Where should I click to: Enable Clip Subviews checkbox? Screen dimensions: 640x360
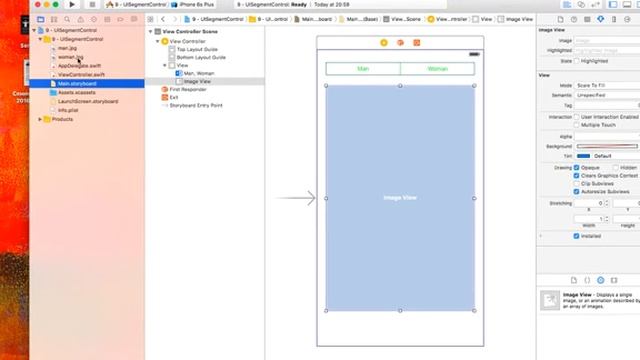(576, 184)
